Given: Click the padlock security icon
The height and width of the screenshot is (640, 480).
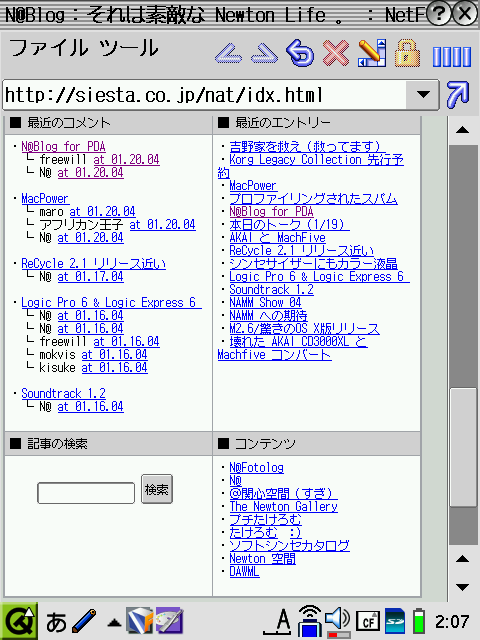Looking at the screenshot, I should coord(407,53).
